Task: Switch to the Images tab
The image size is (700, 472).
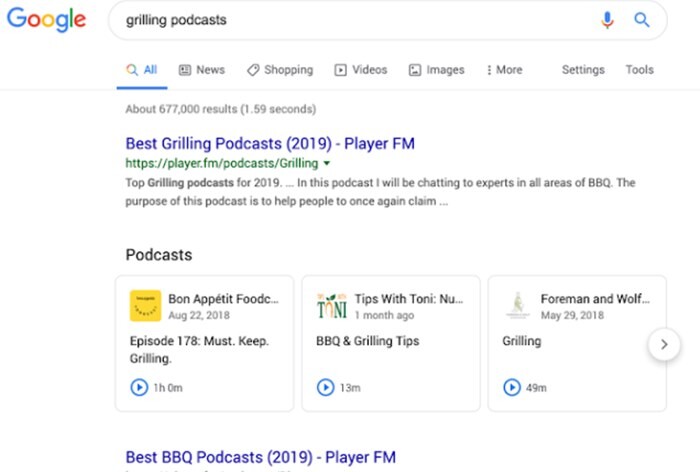Action: (x=436, y=70)
